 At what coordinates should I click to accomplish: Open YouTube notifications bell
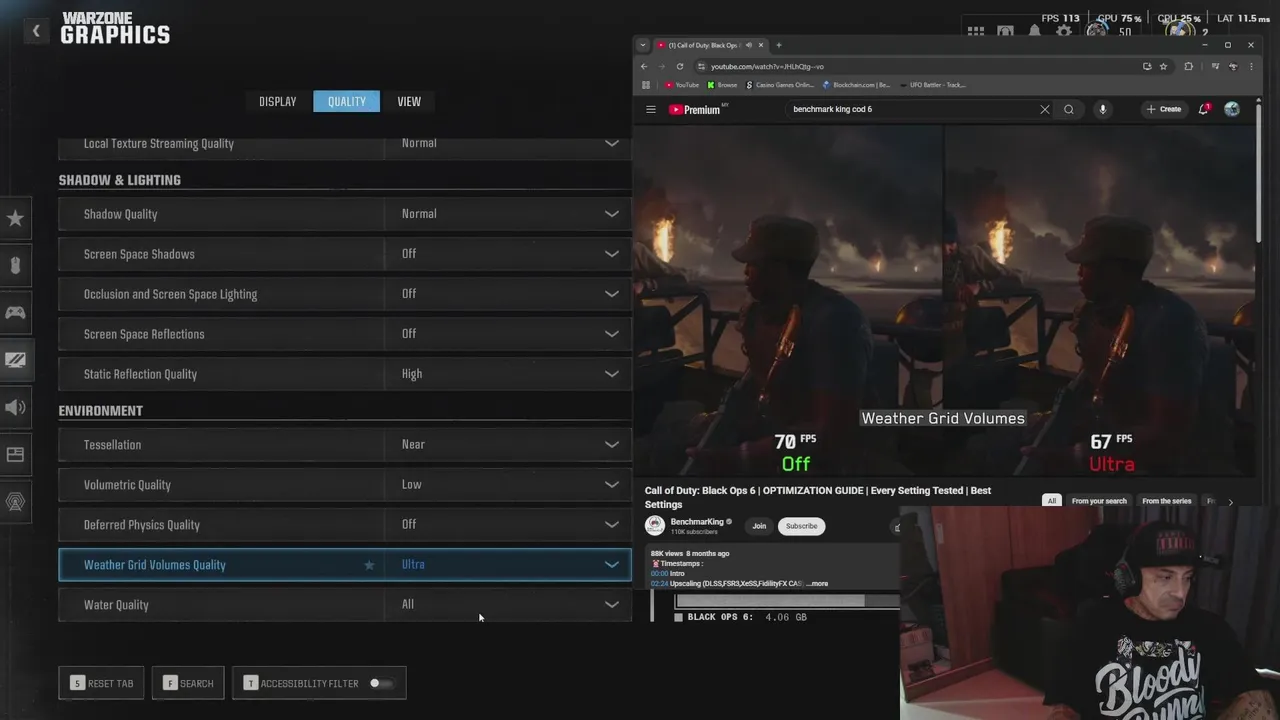pyautogui.click(x=1204, y=109)
